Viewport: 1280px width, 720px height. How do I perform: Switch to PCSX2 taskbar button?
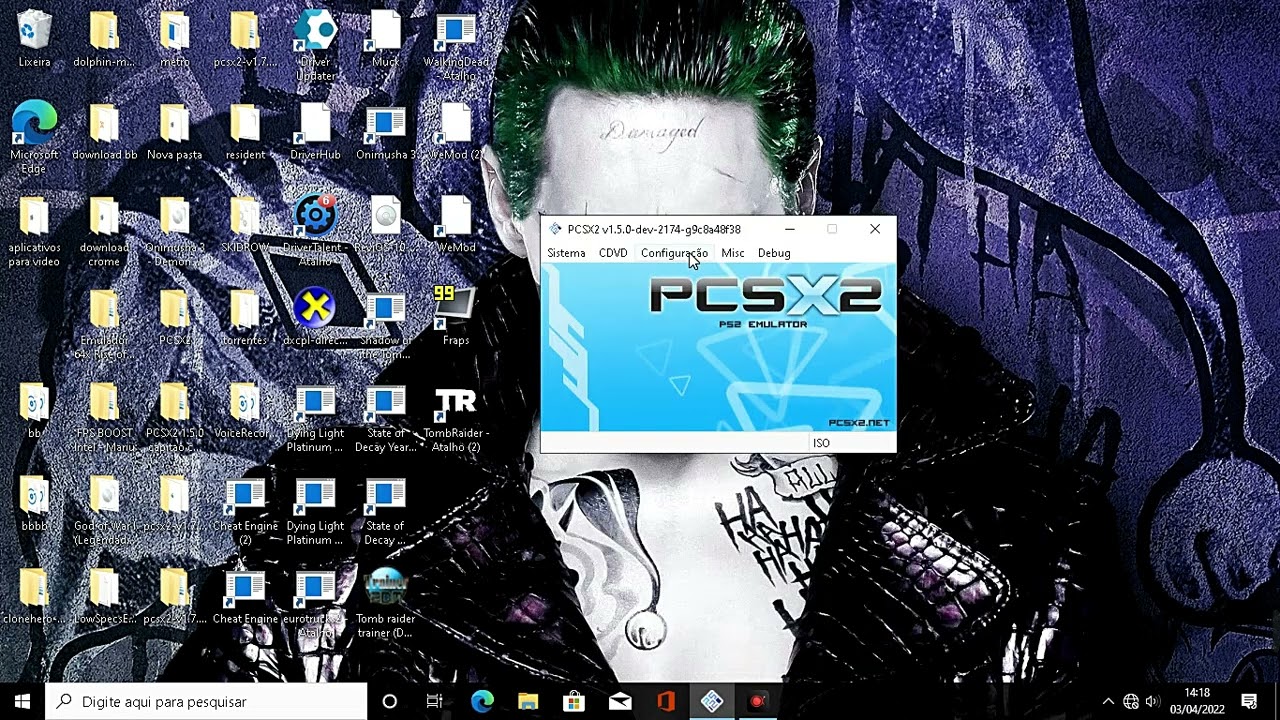712,701
